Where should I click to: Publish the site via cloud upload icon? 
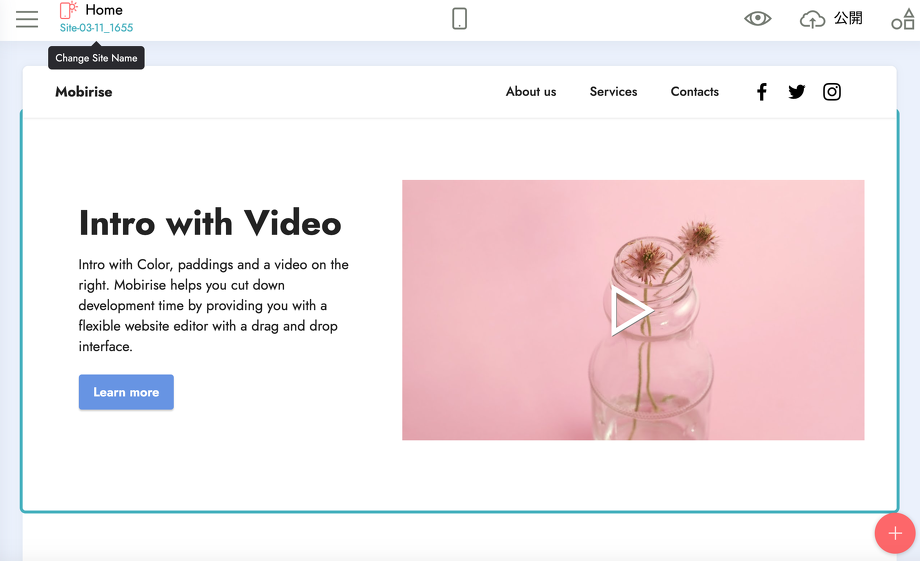pos(813,19)
